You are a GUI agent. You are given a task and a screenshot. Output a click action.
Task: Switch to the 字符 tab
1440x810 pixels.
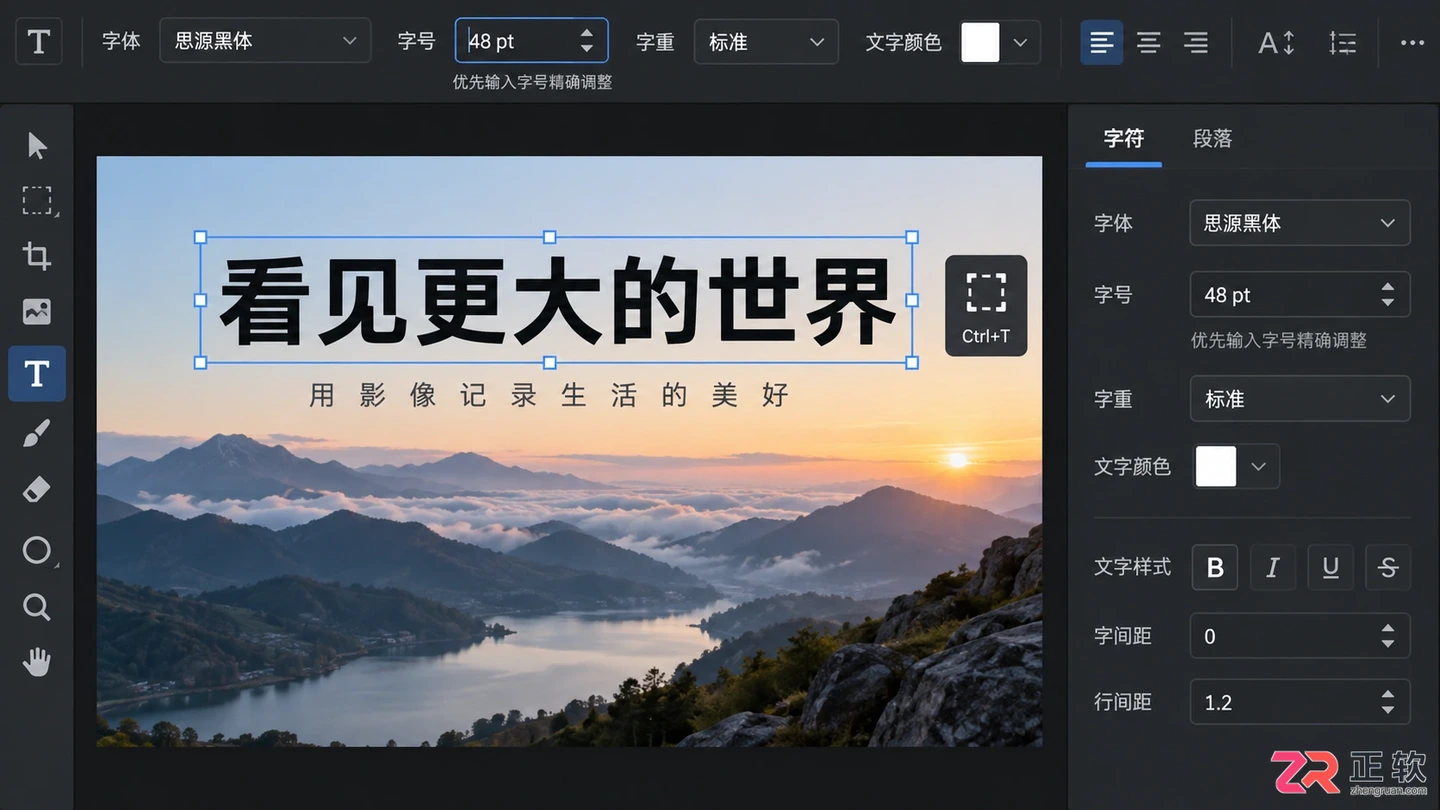point(1123,138)
